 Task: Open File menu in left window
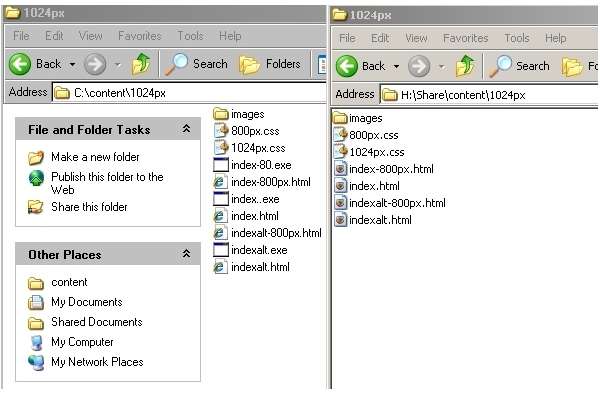click(21, 36)
